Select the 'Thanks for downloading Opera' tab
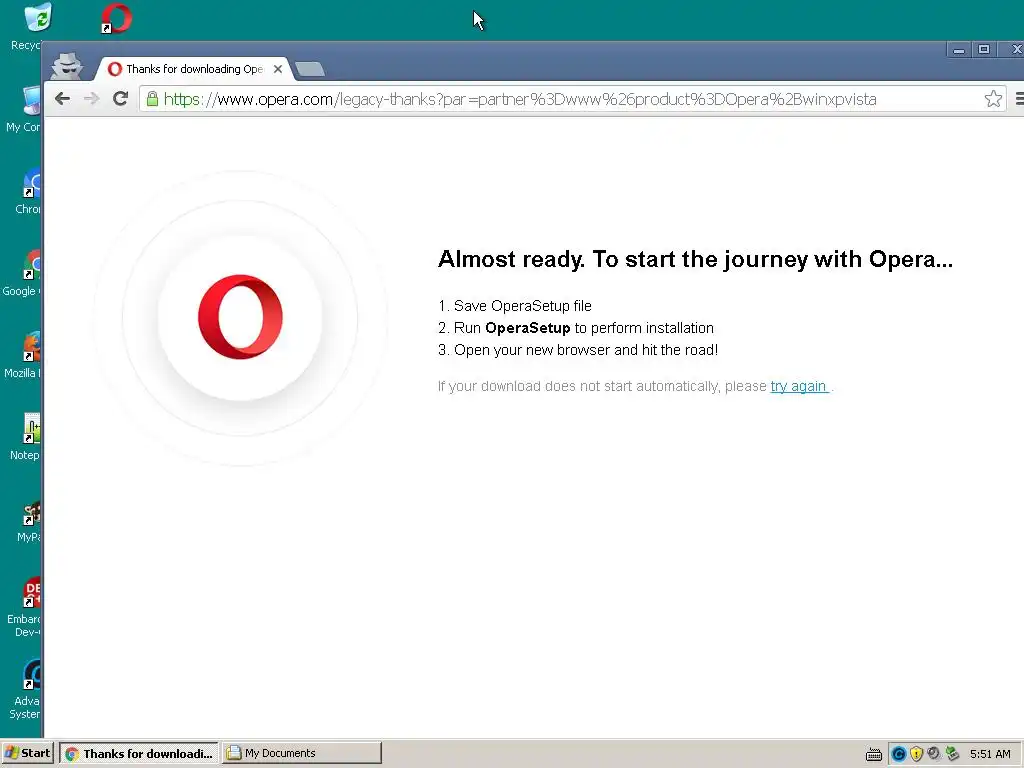 (194, 69)
